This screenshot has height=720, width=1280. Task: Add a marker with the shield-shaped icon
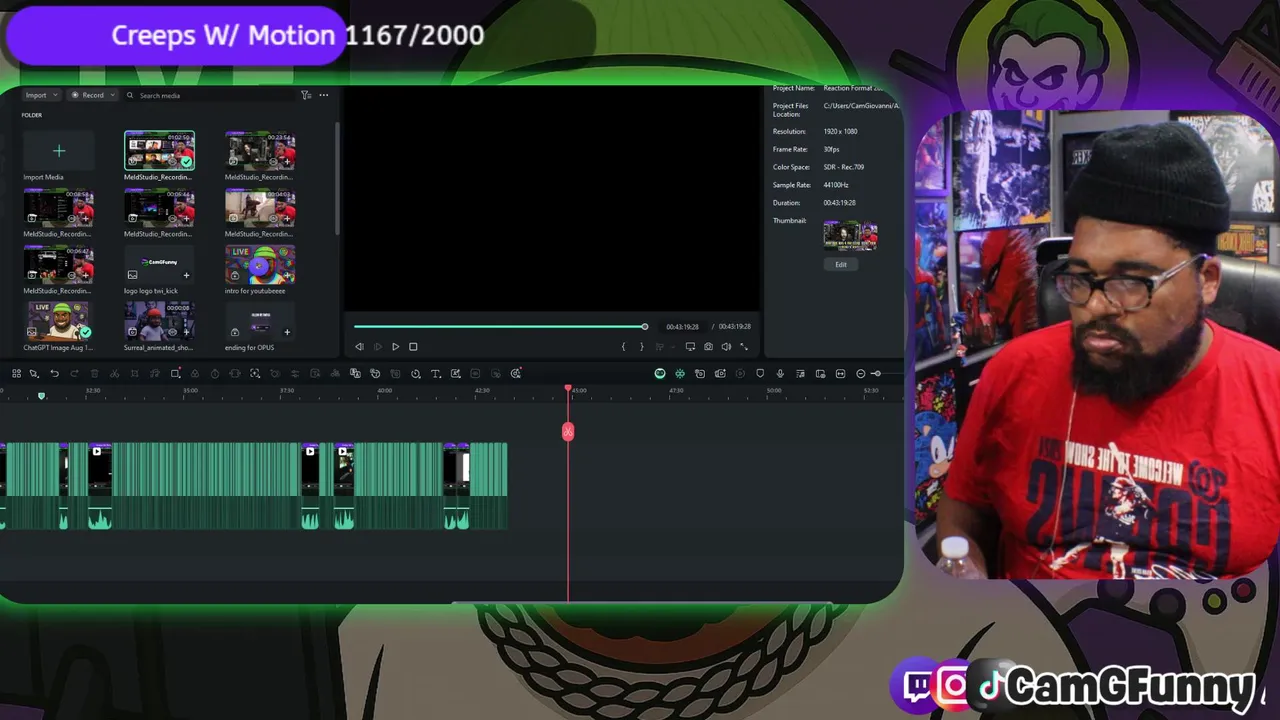pos(760,374)
